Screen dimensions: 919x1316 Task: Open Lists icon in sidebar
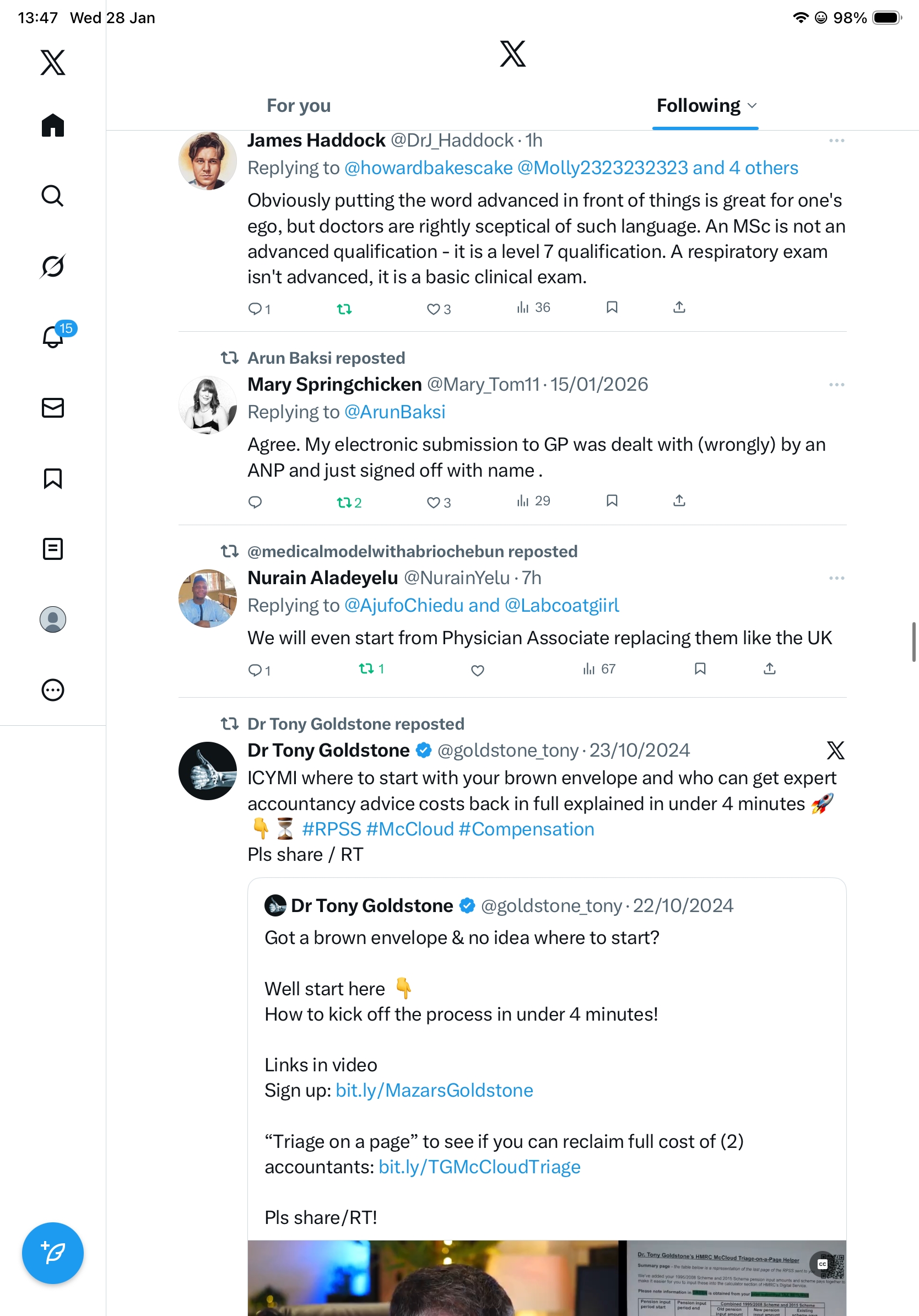(x=53, y=548)
